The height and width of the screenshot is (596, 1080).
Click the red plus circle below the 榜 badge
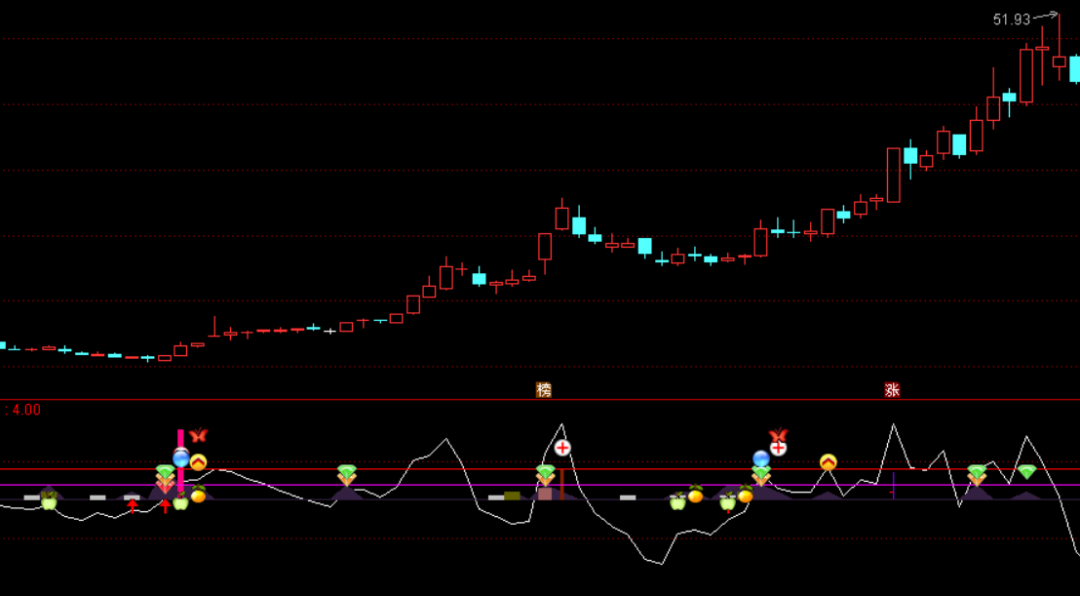[x=563, y=448]
